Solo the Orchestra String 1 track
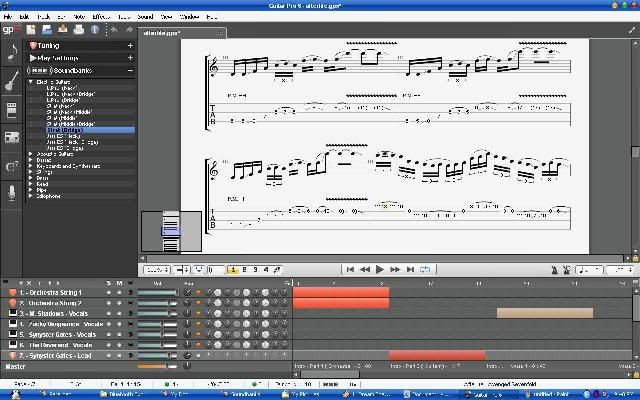The width and height of the screenshot is (640, 400). coord(109,293)
